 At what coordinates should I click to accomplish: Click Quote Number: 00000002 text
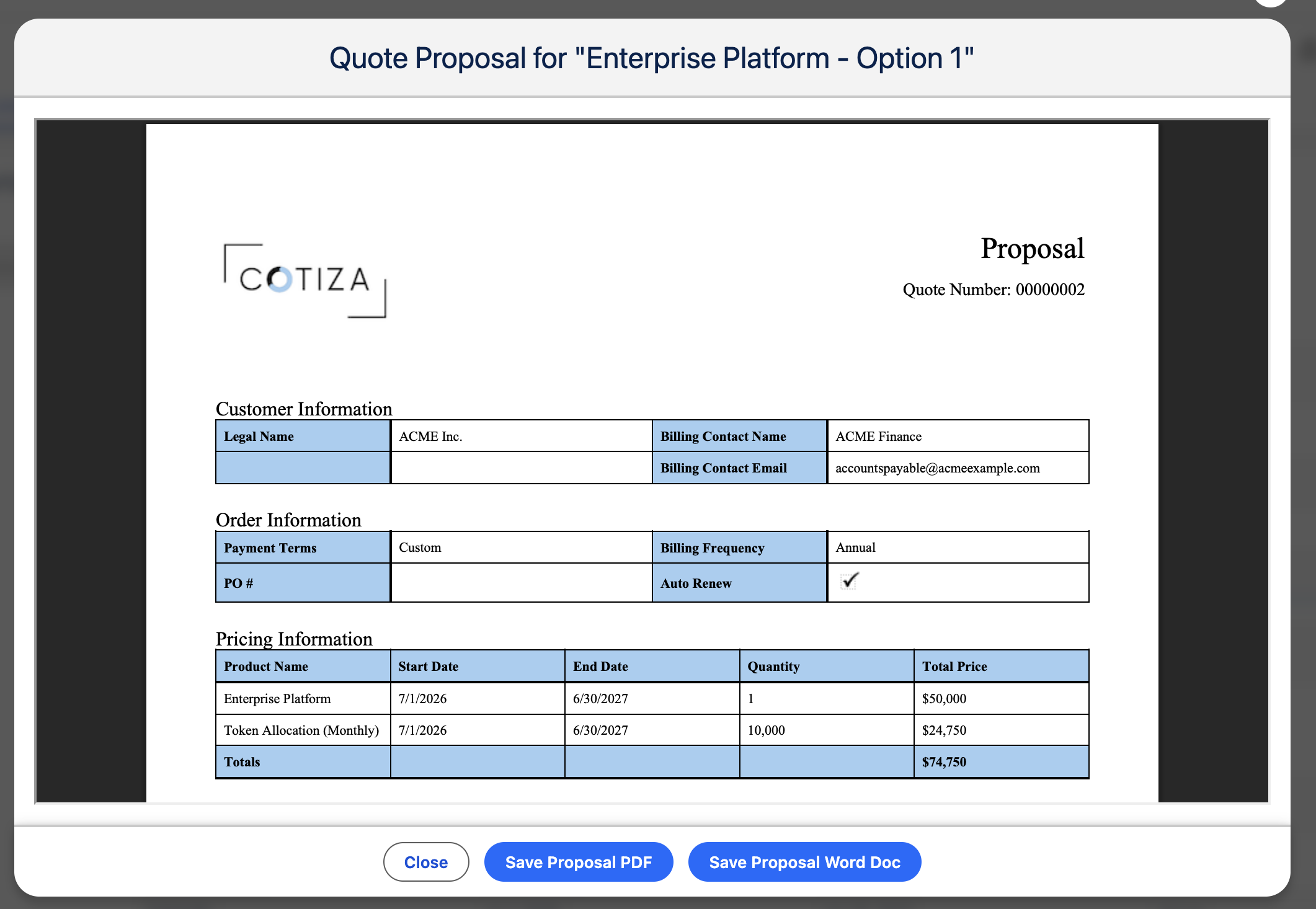coord(994,290)
